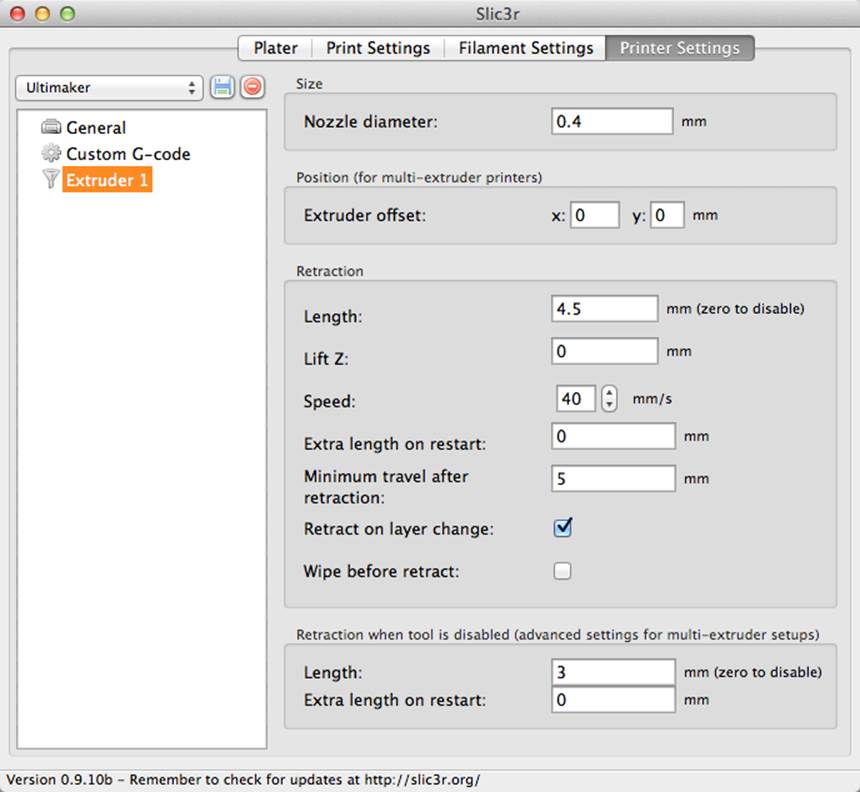
Task: Click the Extruder offset x field
Action: click(595, 214)
